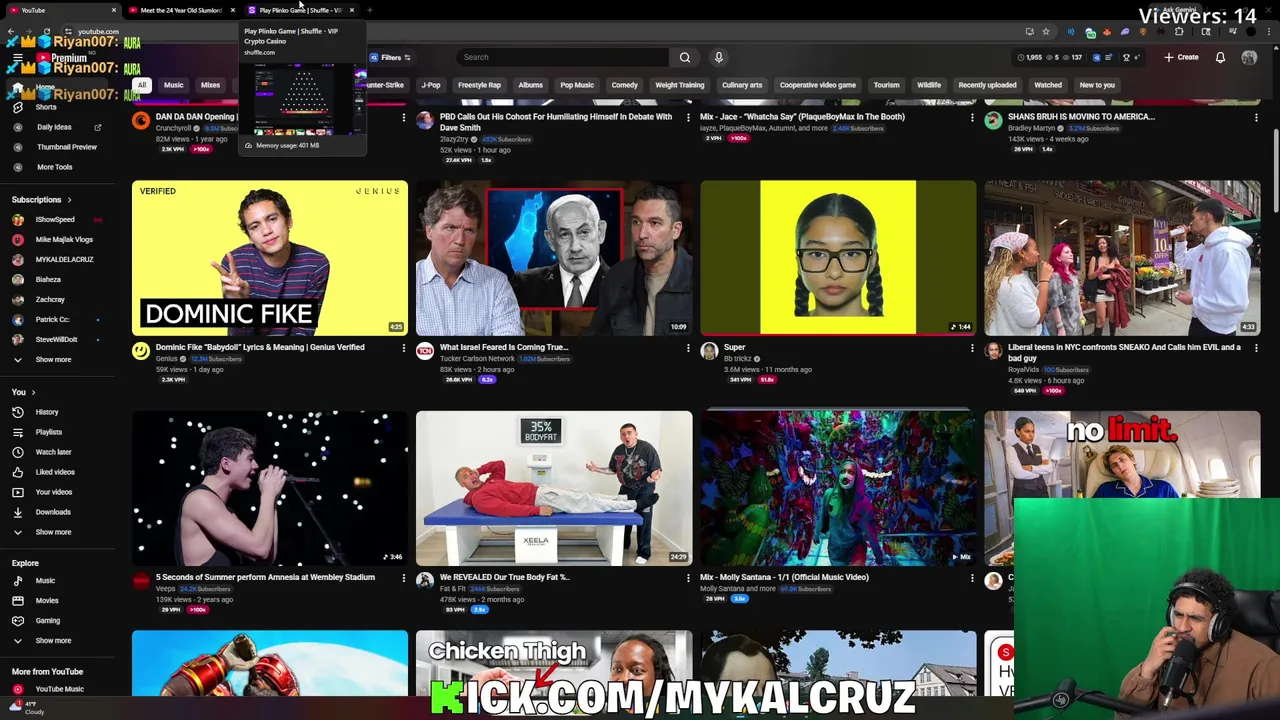The image size is (1280, 720).
Task: Open a new browser tab
Action: pyautogui.click(x=370, y=10)
